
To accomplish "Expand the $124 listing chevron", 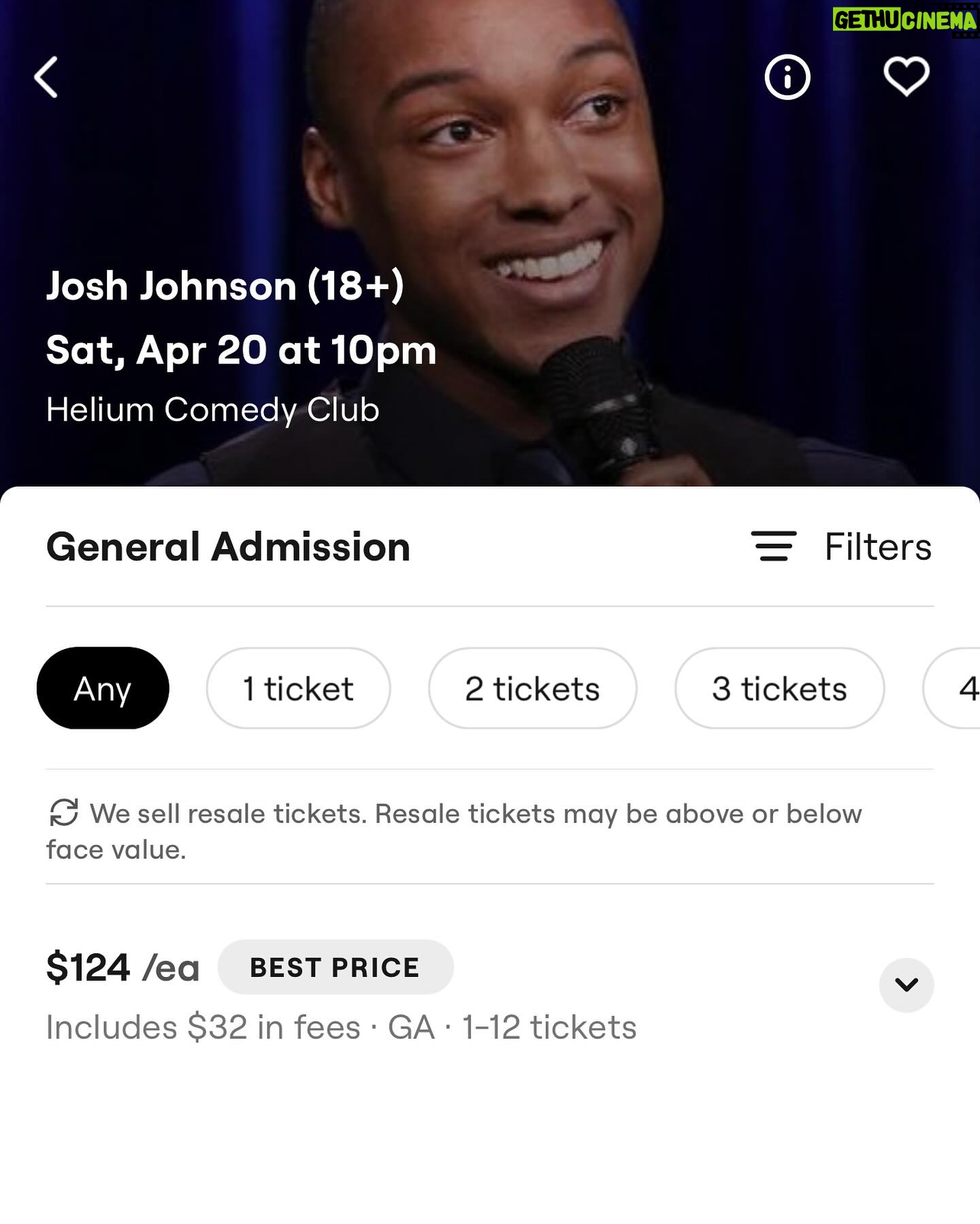I will (906, 985).
